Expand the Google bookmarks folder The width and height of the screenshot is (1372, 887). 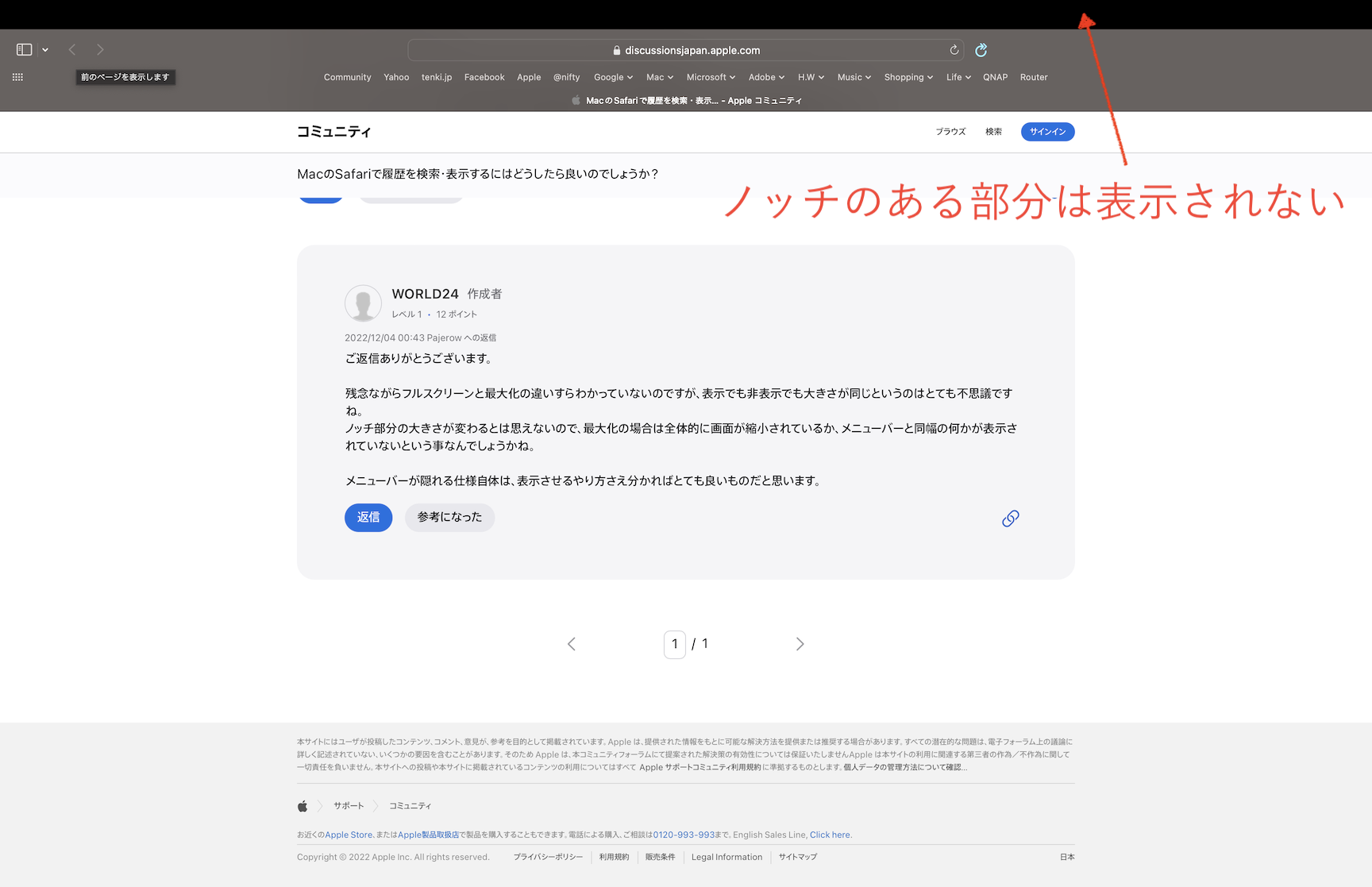click(x=613, y=77)
